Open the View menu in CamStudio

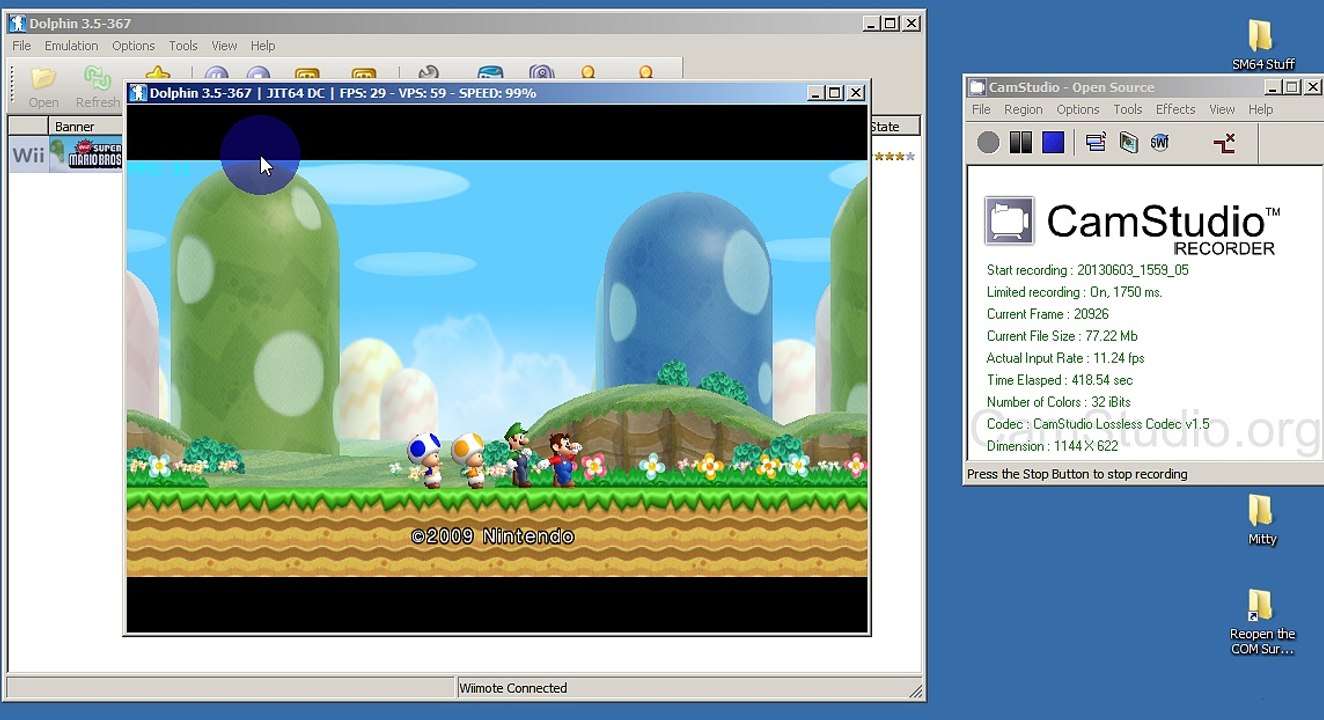tap(1222, 110)
